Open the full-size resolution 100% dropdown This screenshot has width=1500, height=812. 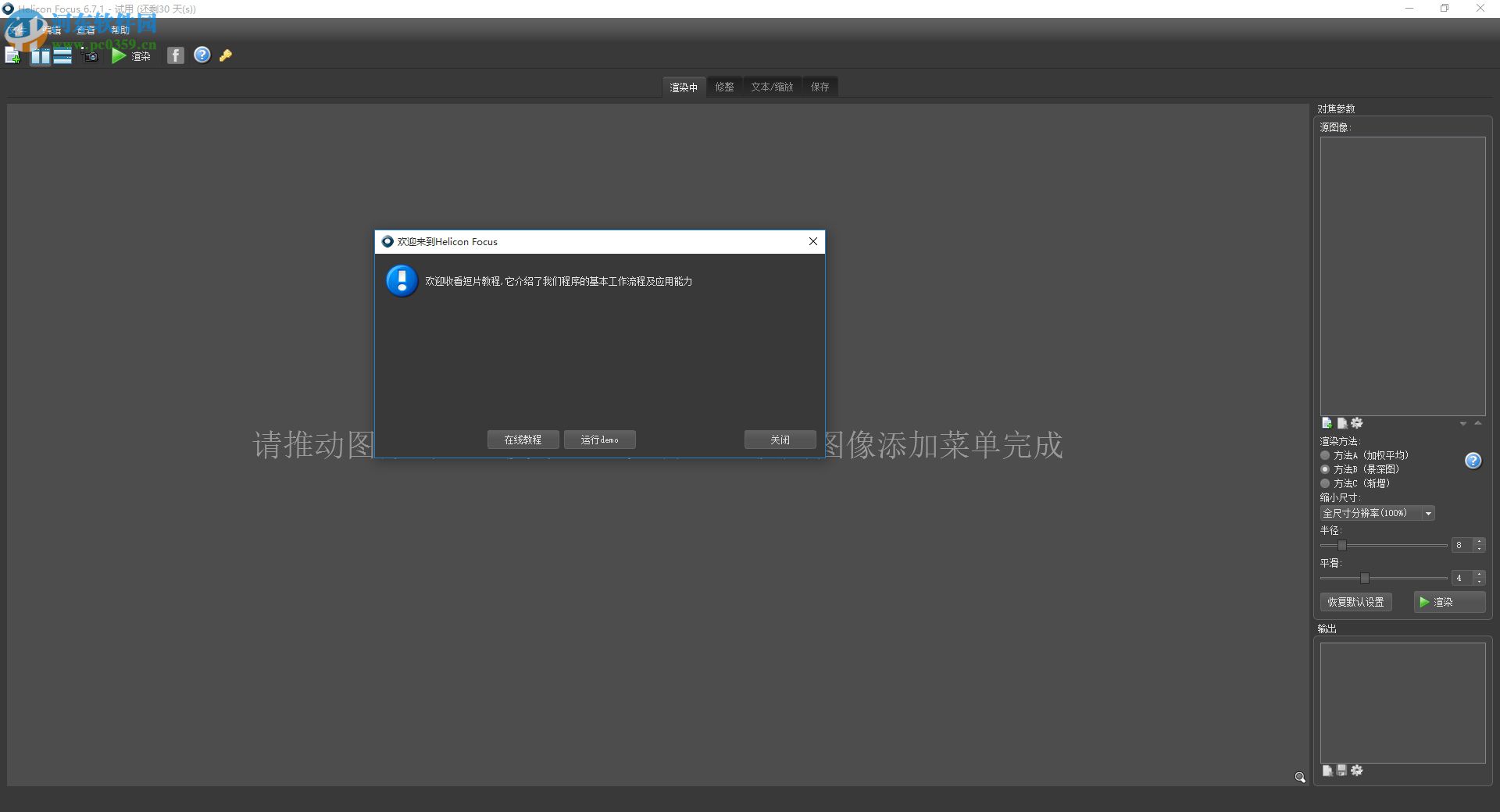(1377, 513)
